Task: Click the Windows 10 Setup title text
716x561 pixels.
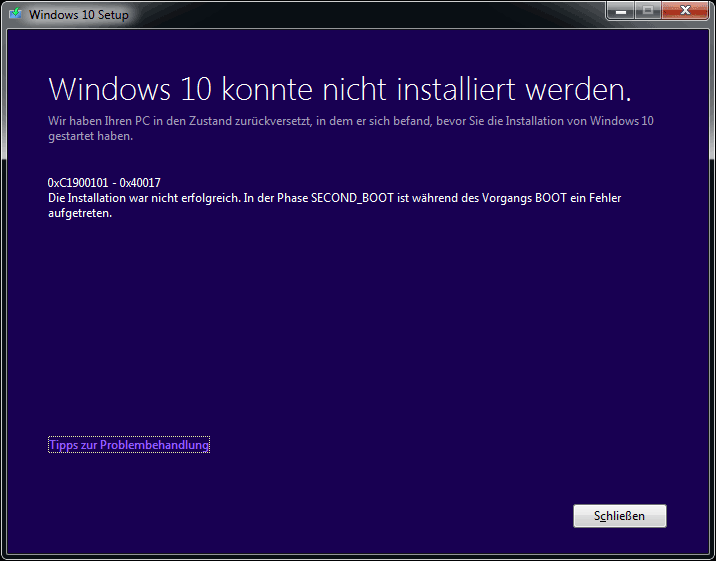Action: (79, 15)
